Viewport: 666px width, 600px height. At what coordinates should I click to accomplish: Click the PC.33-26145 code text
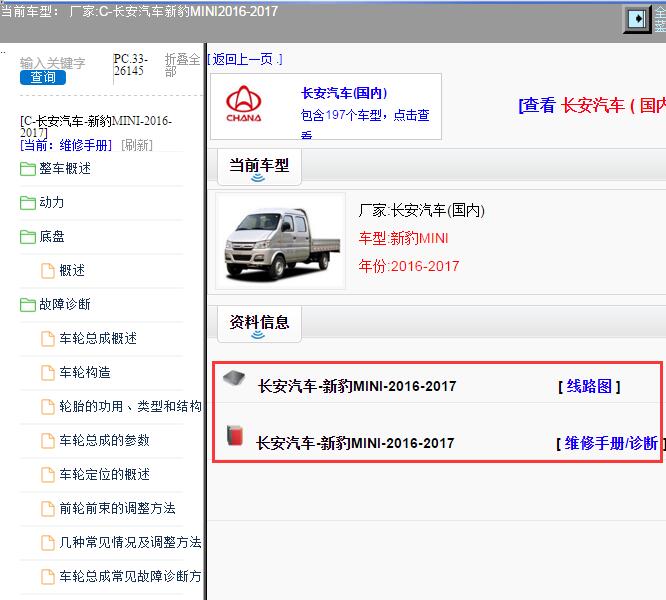coord(130,65)
